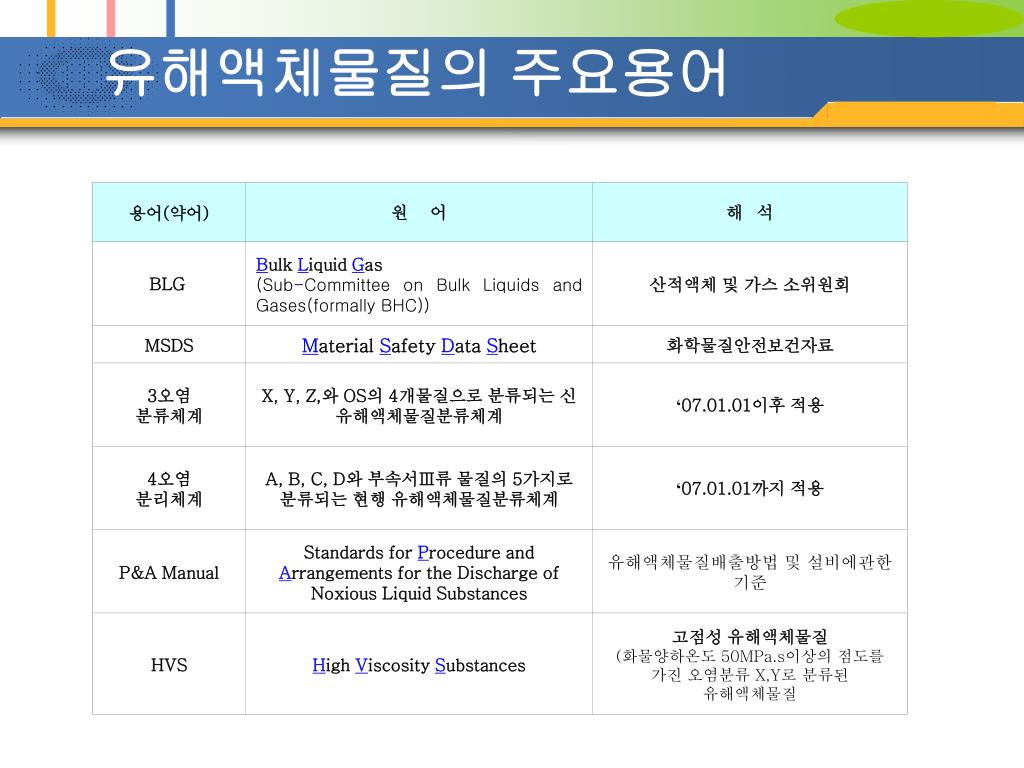Click High Viscosity Substances text

[x=419, y=665]
